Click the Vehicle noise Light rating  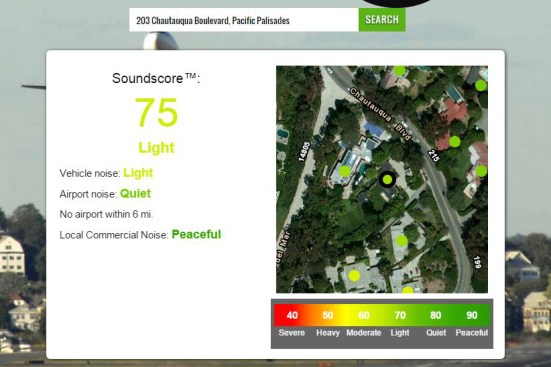click(138, 173)
